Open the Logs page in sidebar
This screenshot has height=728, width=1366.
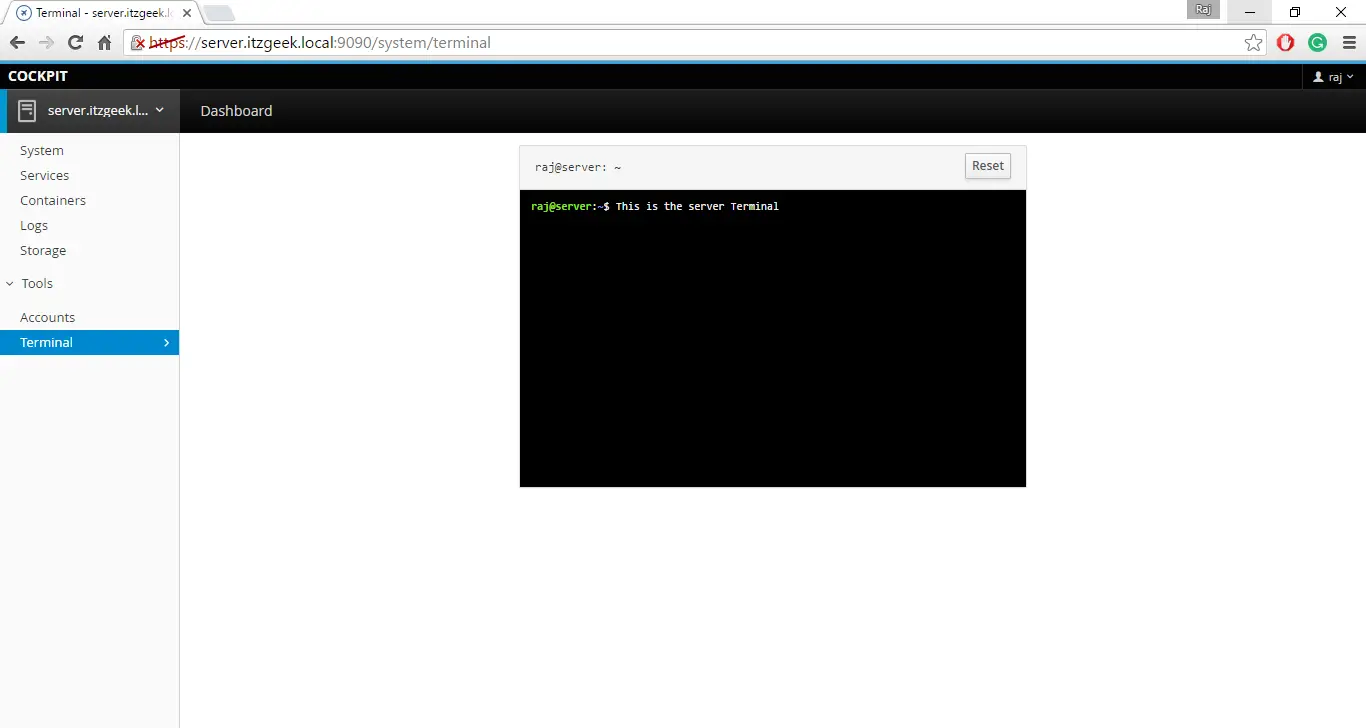click(34, 225)
